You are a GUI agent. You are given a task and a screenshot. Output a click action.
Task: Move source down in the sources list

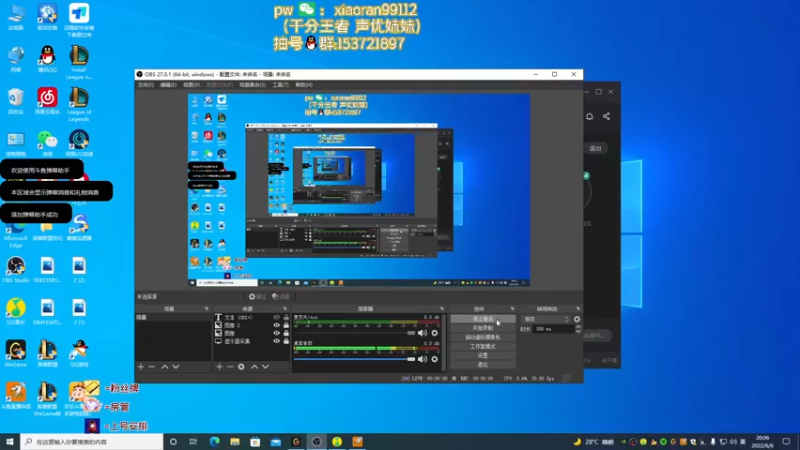coord(265,367)
